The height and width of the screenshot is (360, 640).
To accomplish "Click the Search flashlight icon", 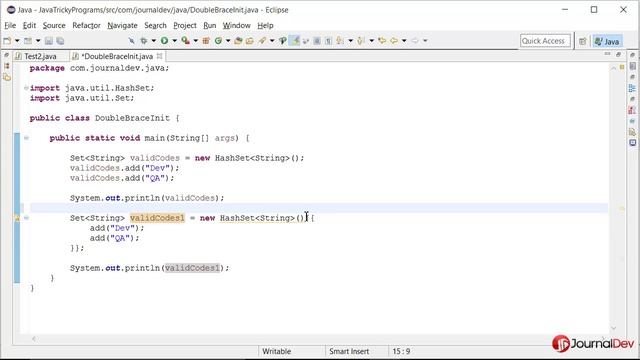I will [x=262, y=41].
